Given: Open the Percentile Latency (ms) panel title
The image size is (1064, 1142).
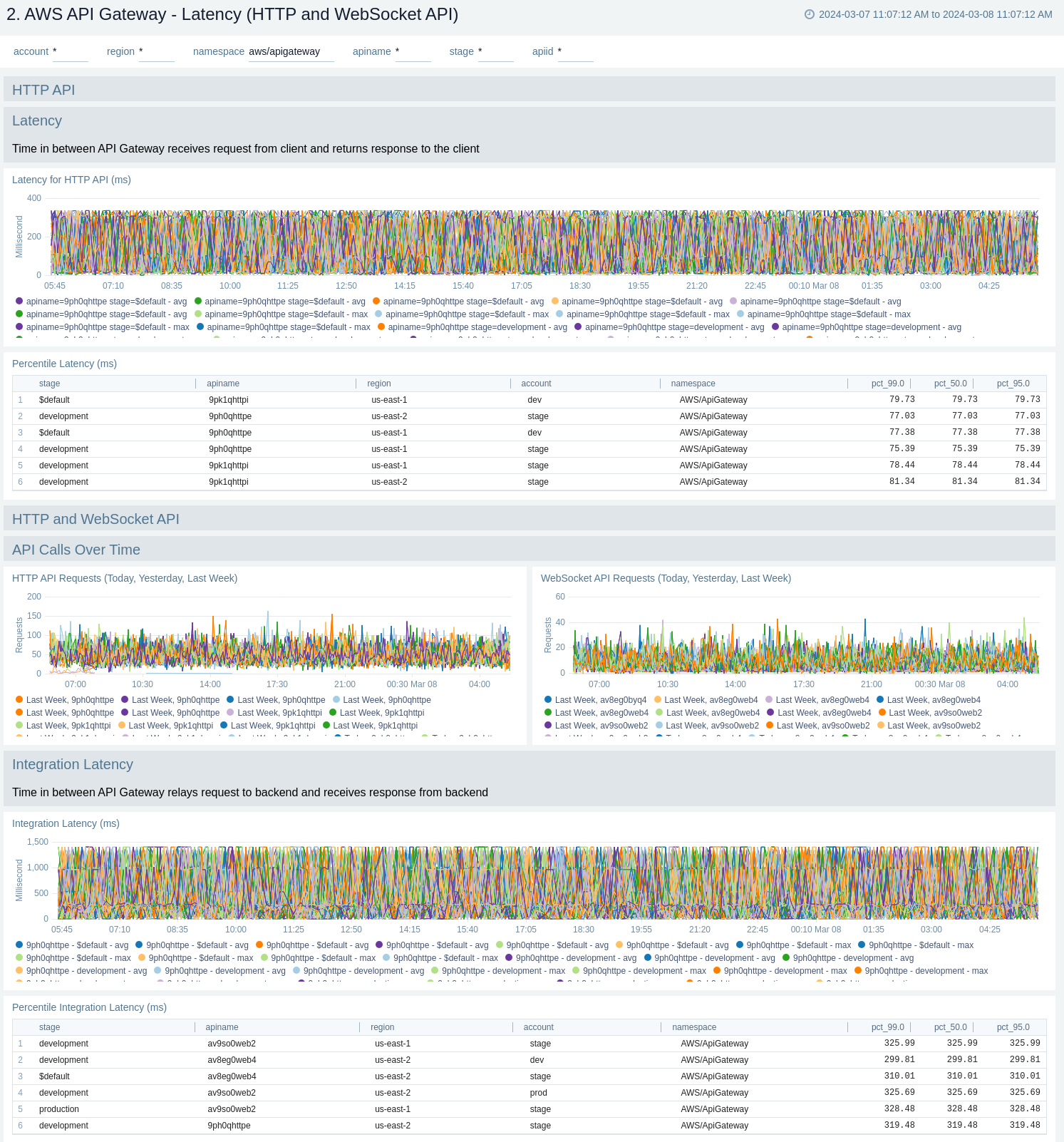Looking at the screenshot, I should tap(64, 364).
